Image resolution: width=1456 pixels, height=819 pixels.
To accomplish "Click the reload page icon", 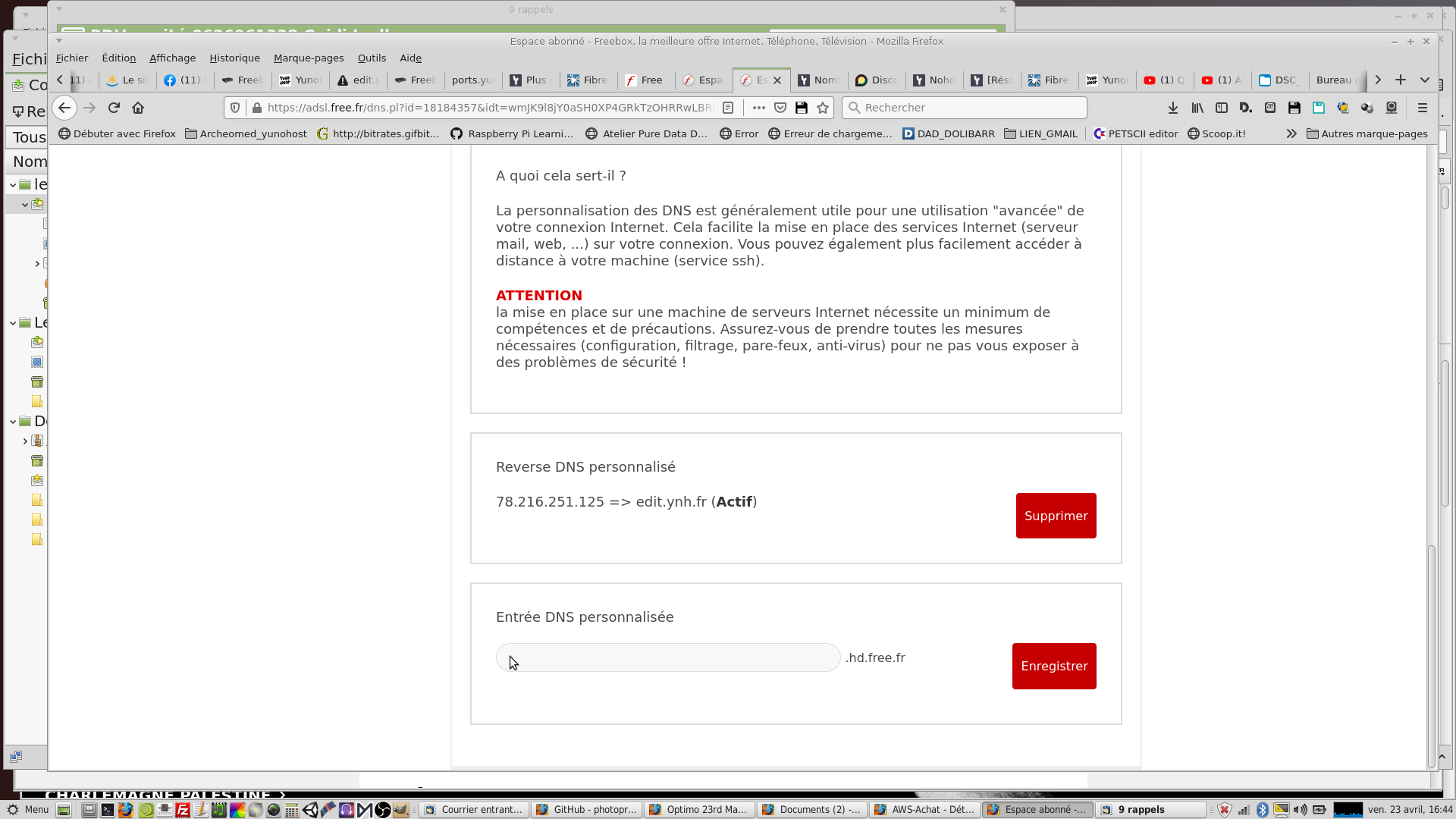I will click(114, 108).
